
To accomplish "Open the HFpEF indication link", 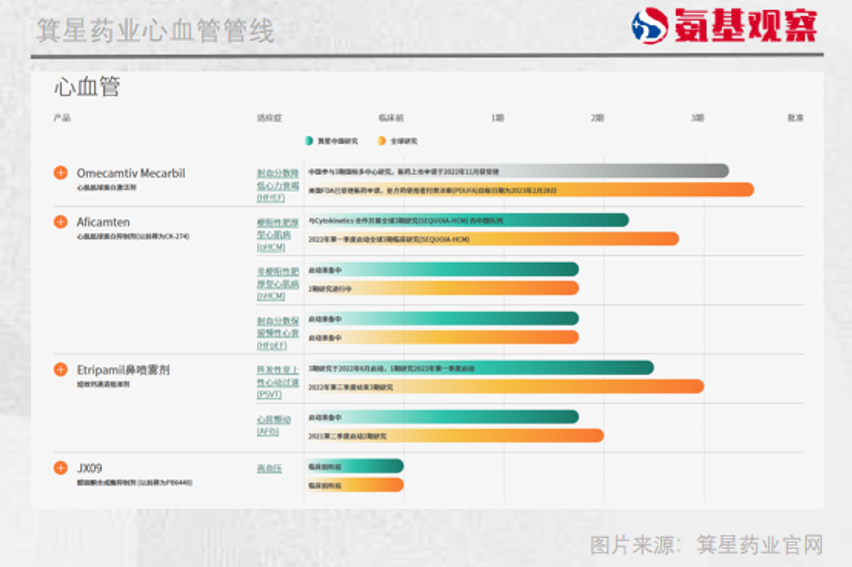I will click(277, 332).
